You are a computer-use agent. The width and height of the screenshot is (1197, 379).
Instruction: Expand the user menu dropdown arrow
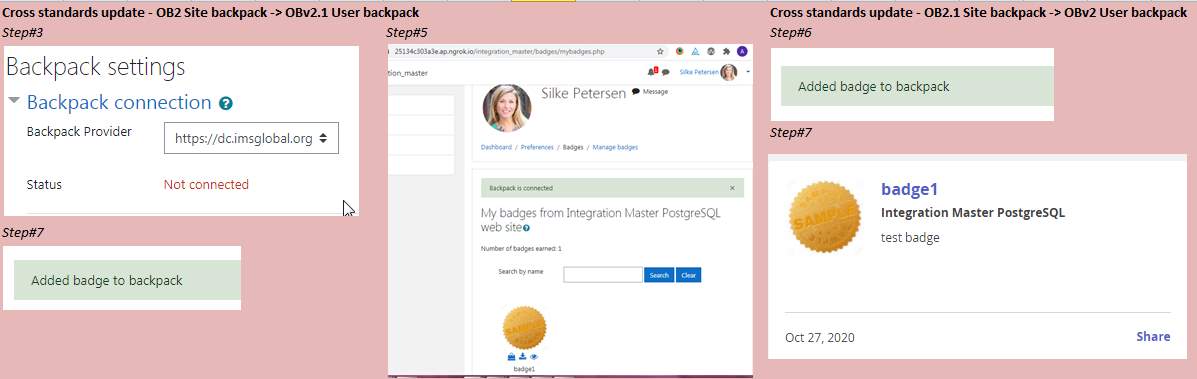click(748, 73)
